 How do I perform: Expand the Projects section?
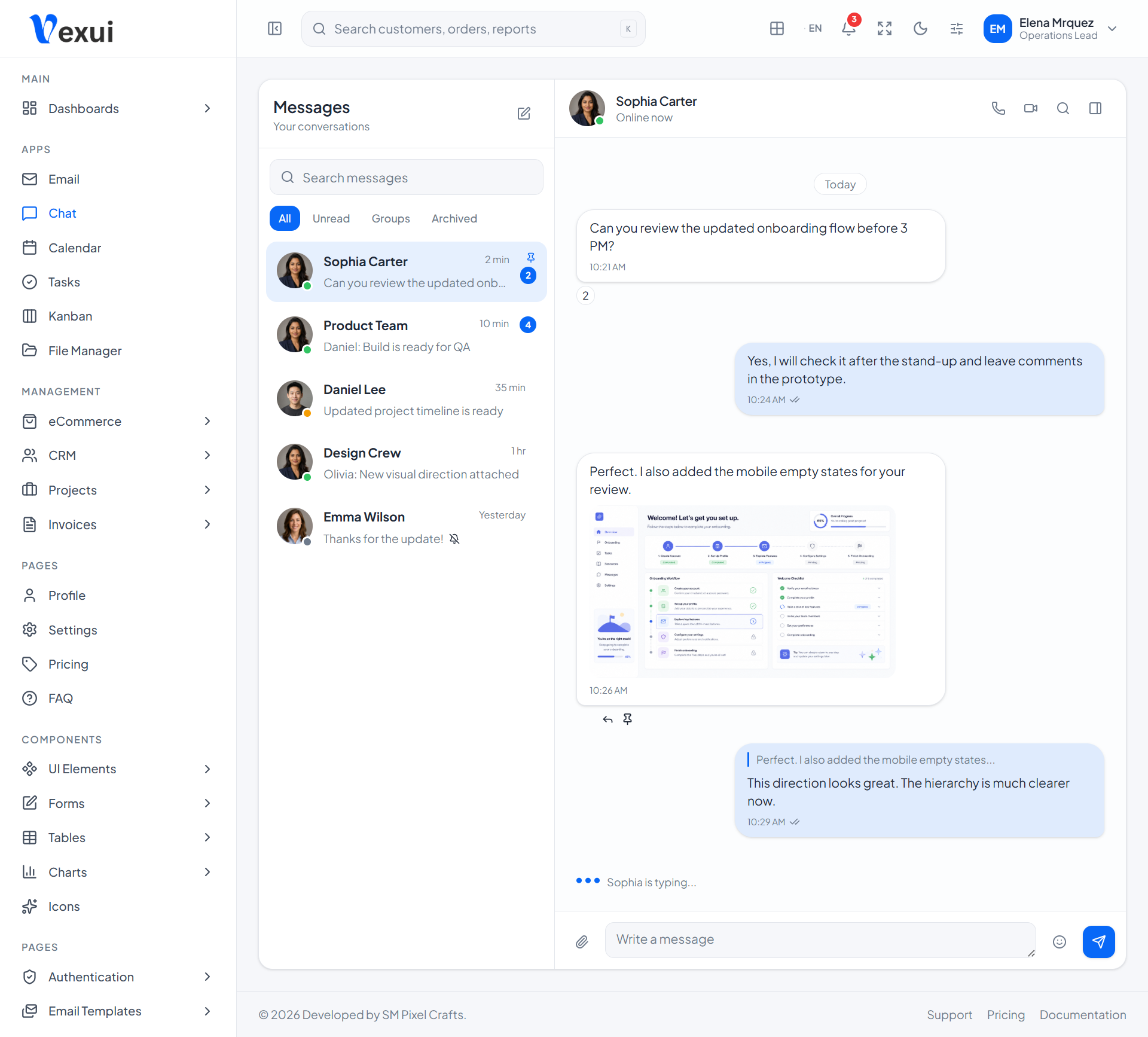point(118,490)
